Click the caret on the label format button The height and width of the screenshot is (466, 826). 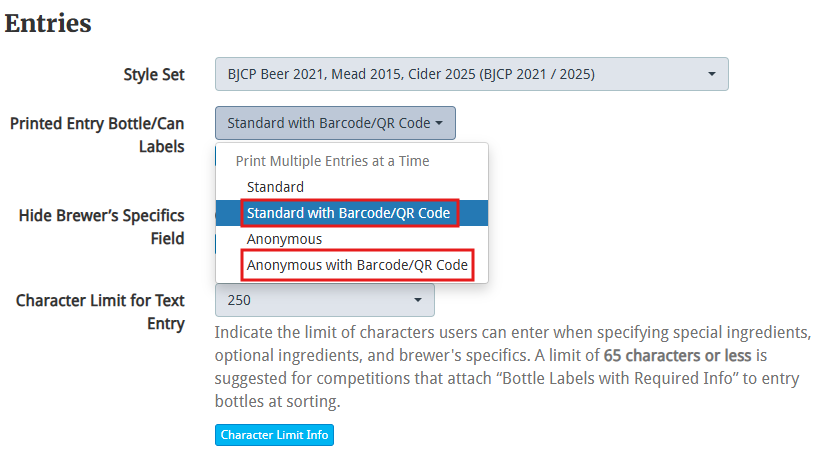tap(439, 124)
